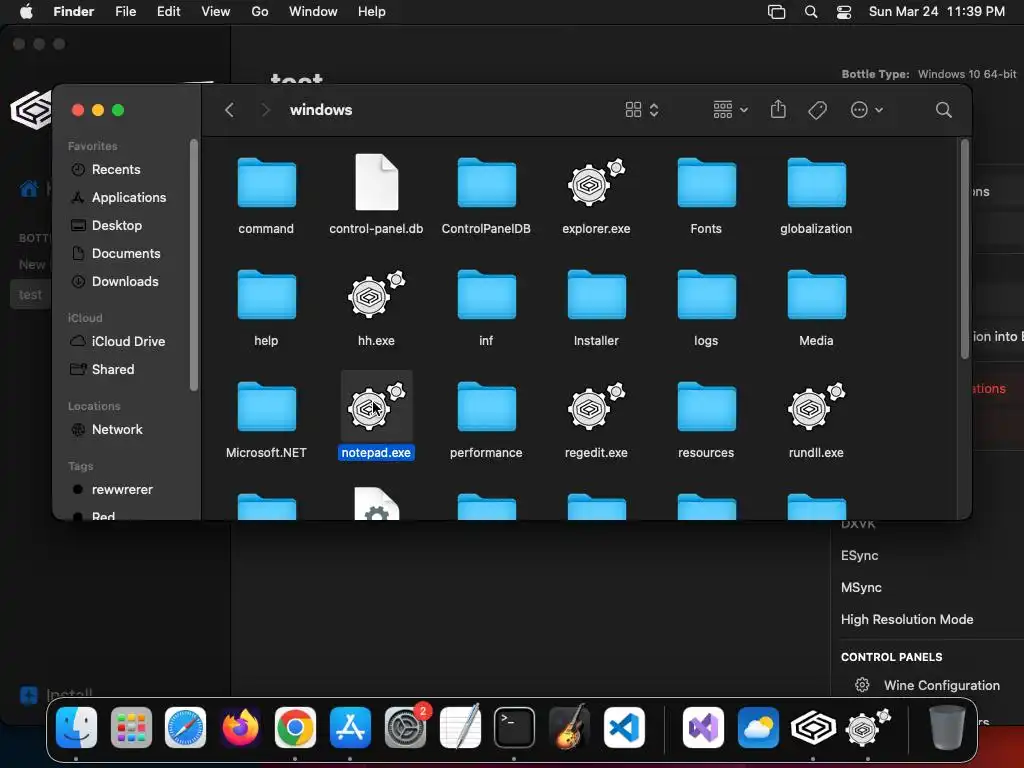Open System Settings from the Dock
The image size is (1024, 768).
pyautogui.click(x=405, y=727)
